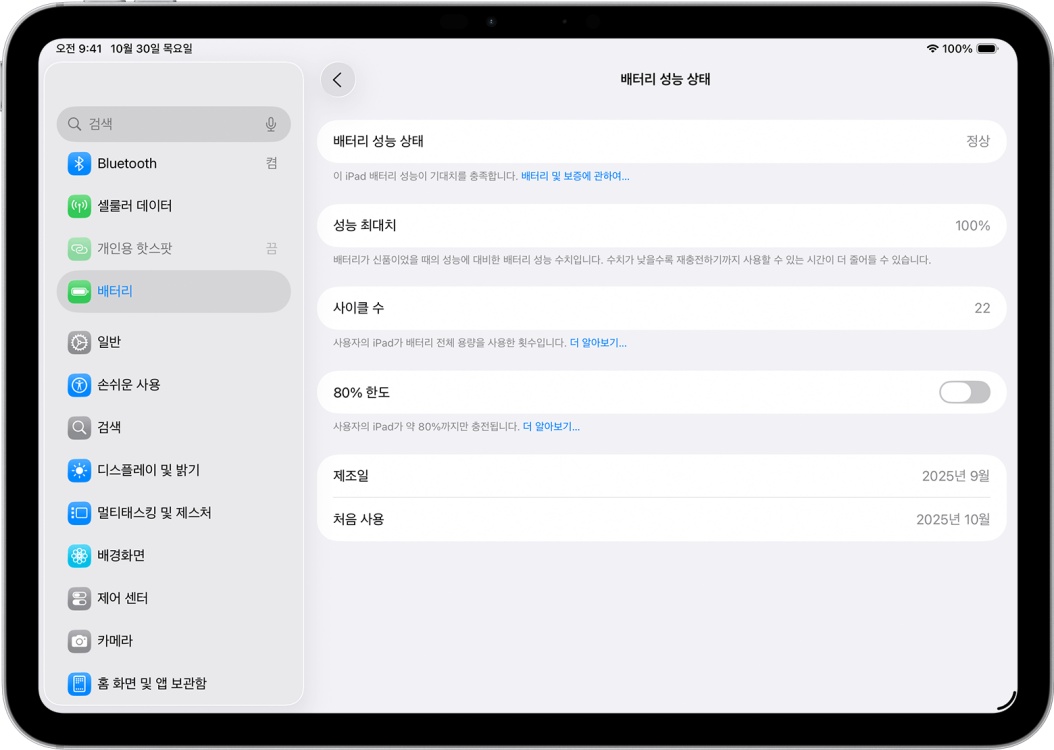Viewport: 1054px width, 750px height.
Task: Tap the green cellular data antenna icon
Action: (79, 206)
